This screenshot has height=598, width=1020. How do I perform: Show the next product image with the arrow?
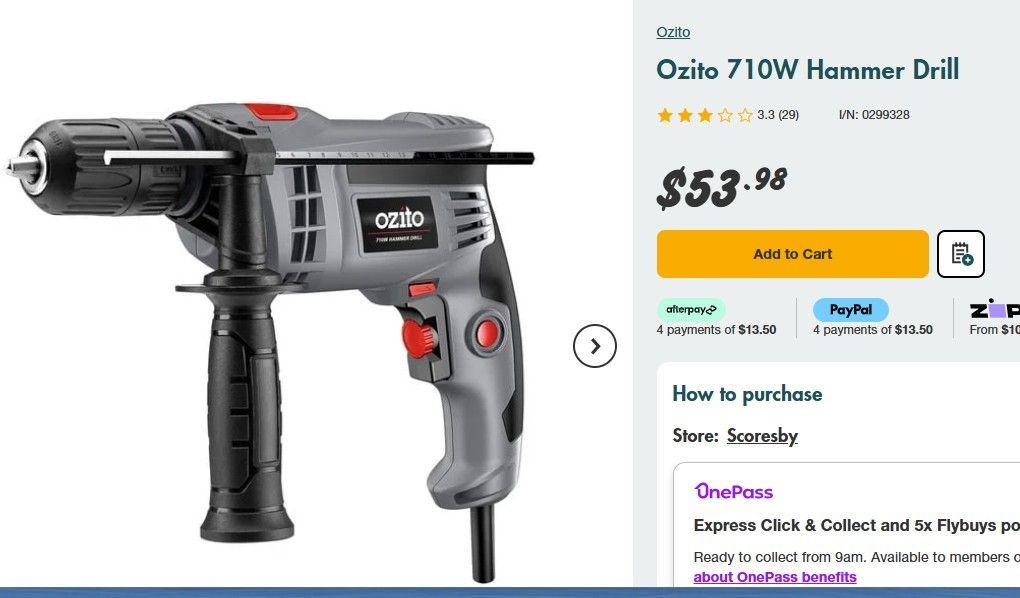[595, 346]
